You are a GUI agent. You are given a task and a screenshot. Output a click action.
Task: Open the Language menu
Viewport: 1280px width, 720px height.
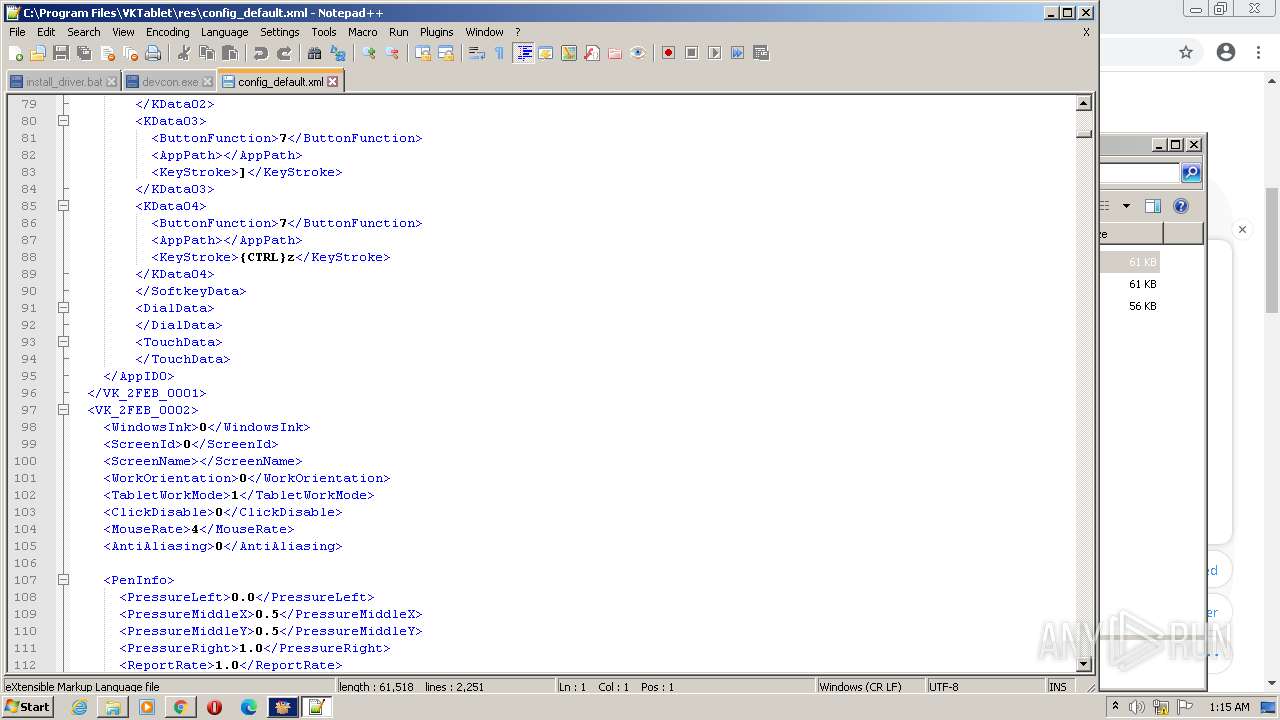224,32
